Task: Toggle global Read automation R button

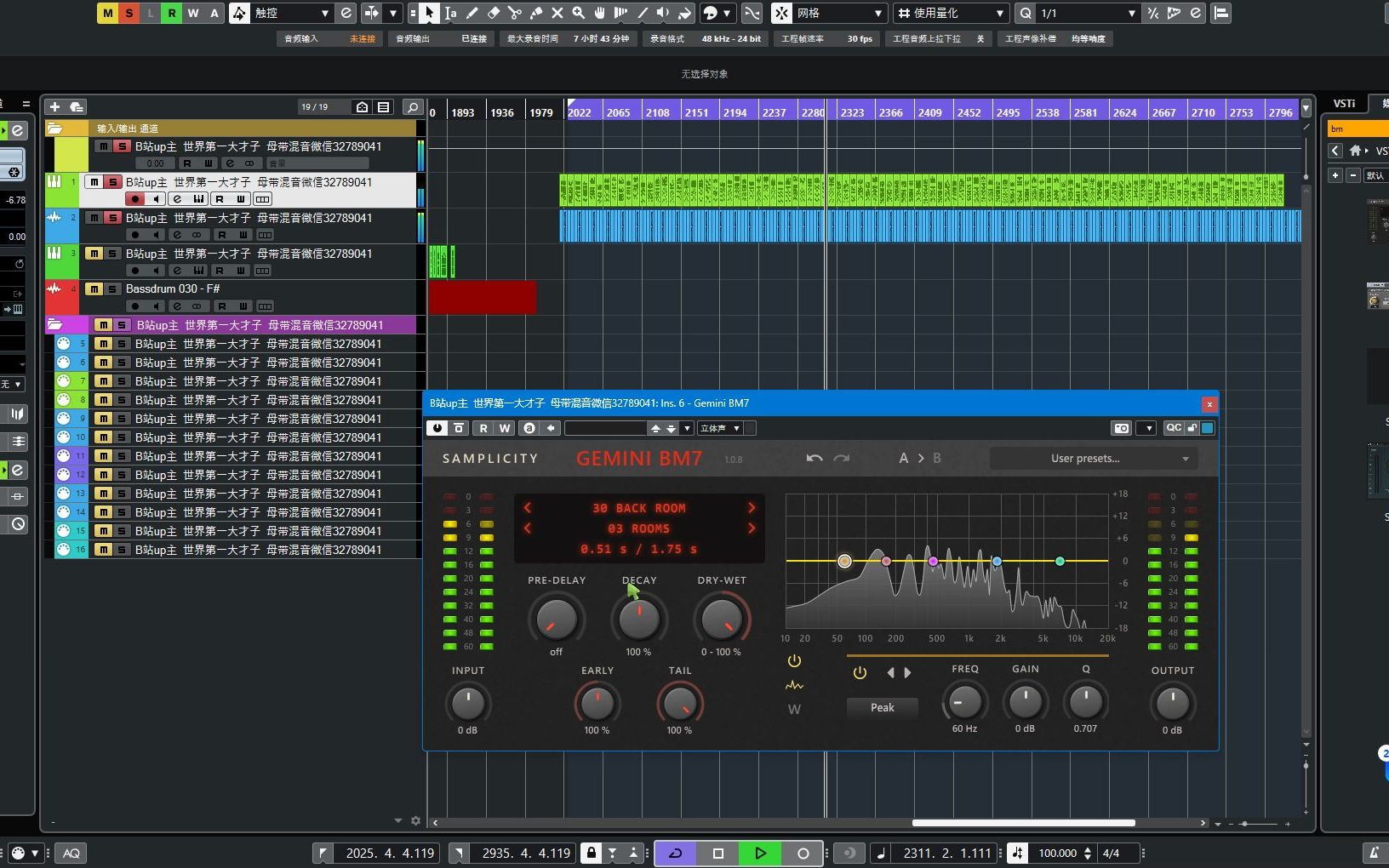Action: pos(172,13)
